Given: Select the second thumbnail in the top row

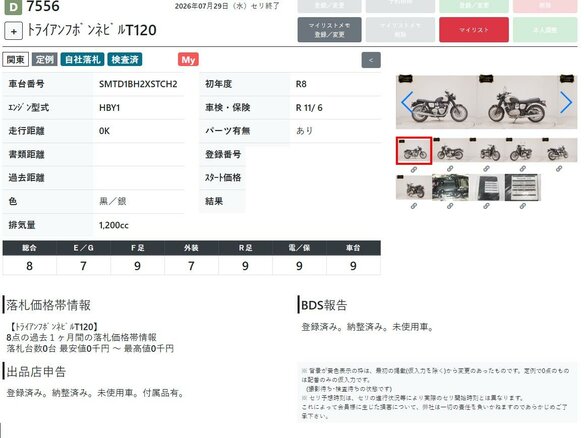Looking at the screenshot, I should (x=450, y=150).
